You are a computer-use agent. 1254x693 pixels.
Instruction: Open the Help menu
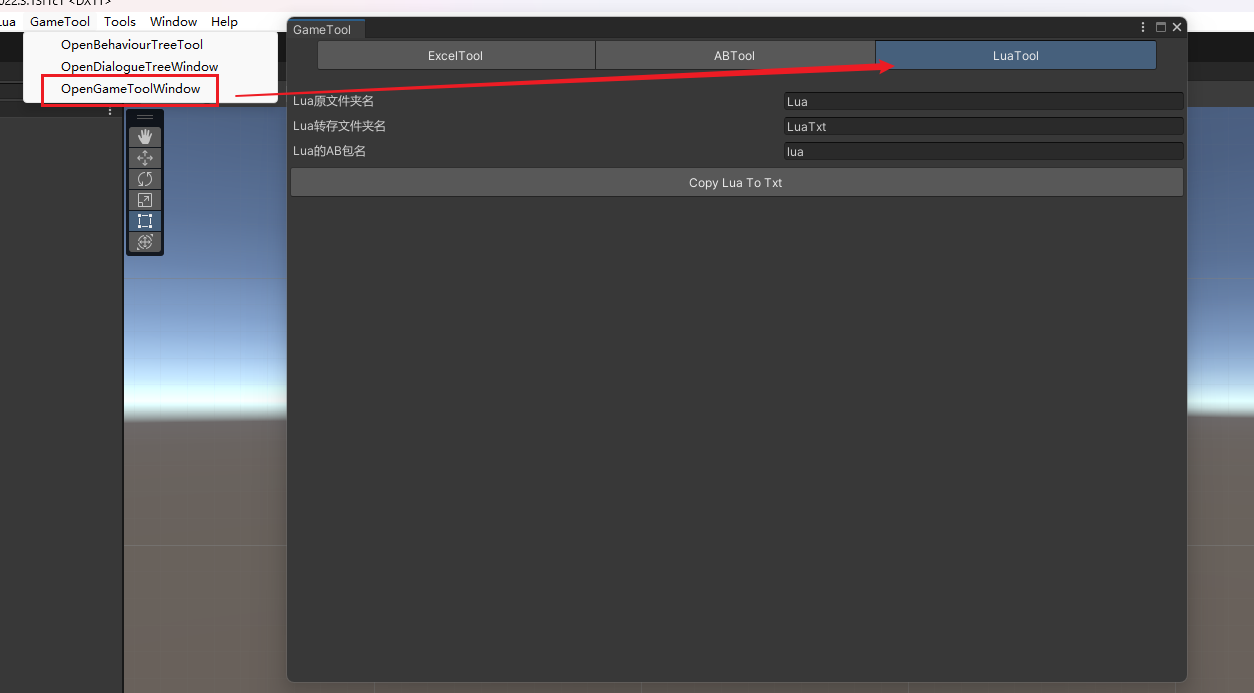(x=224, y=21)
